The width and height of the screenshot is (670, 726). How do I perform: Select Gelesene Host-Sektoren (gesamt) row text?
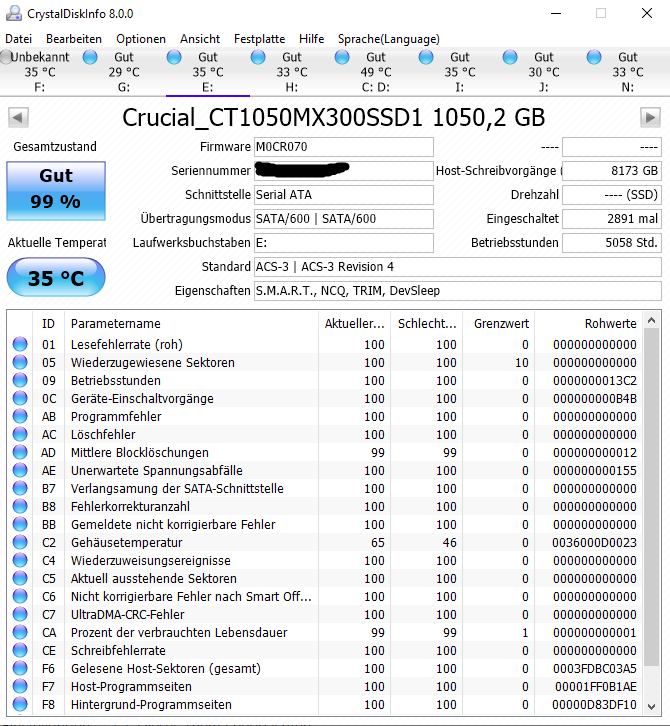(165, 669)
